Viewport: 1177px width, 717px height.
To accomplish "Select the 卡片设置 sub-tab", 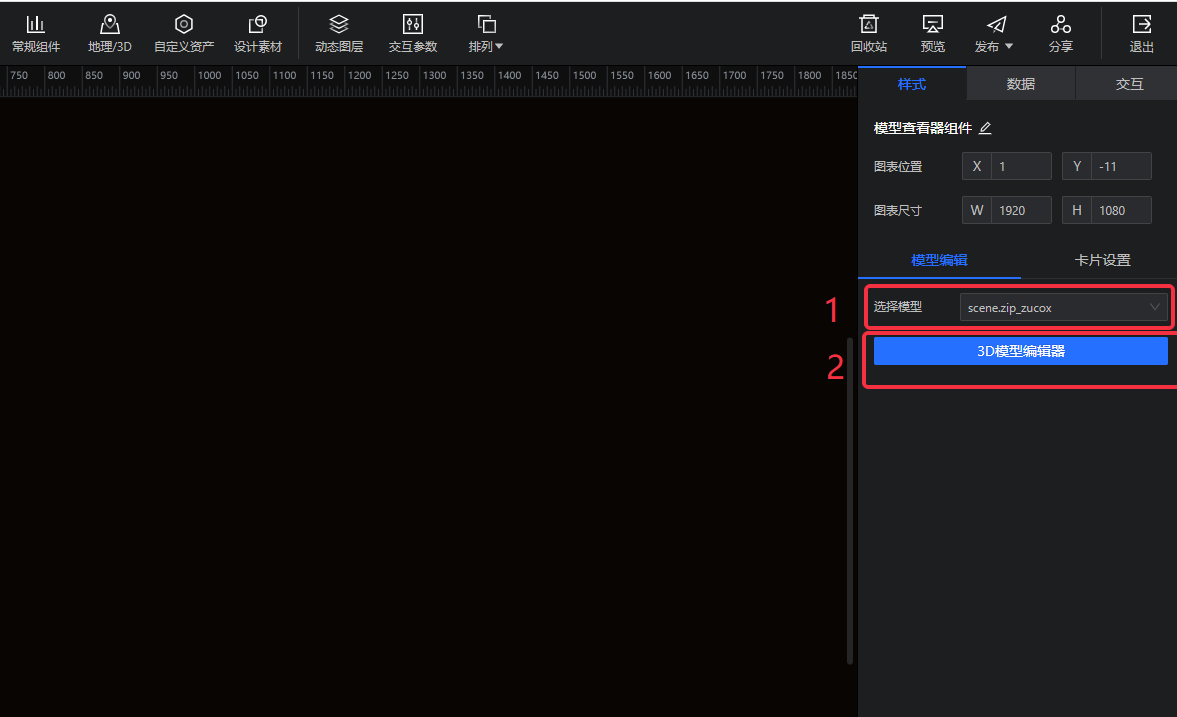I will click(x=1102, y=260).
